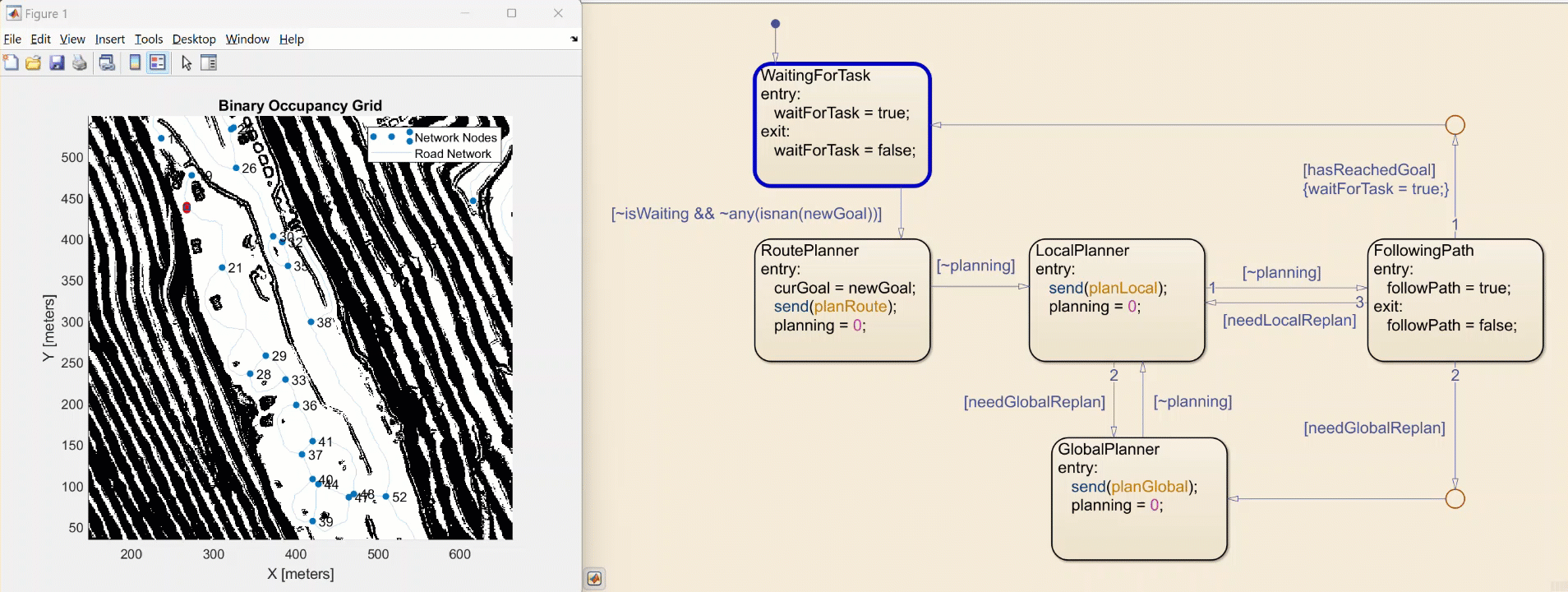Screen dimensions: 1568x592
Task: Open a file with the folder icon
Action: click(34, 62)
